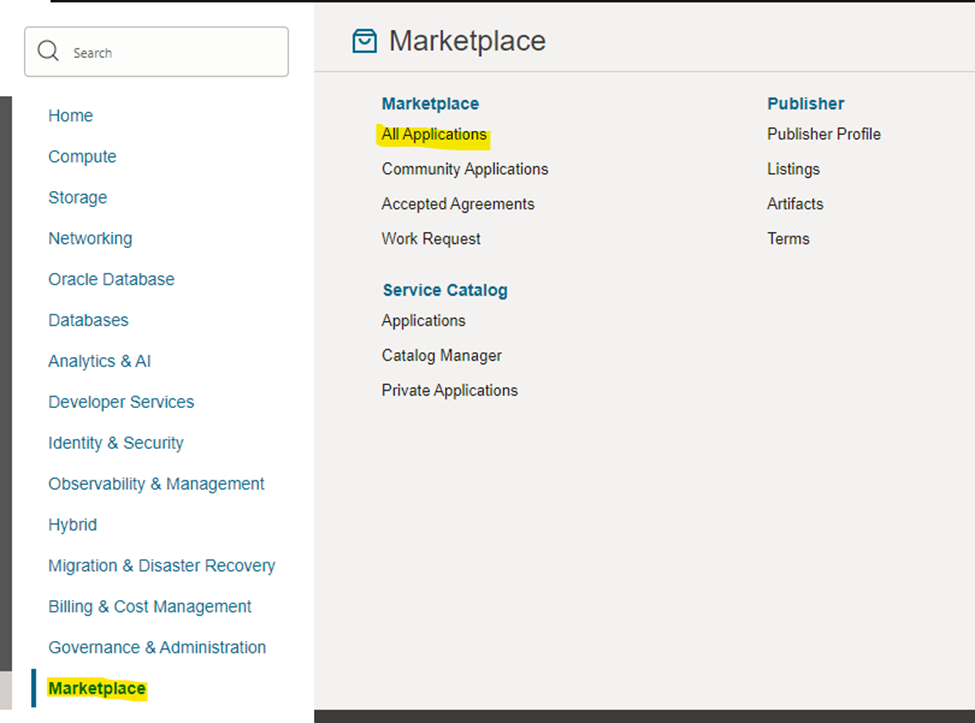Open the Community Applications link

(465, 169)
